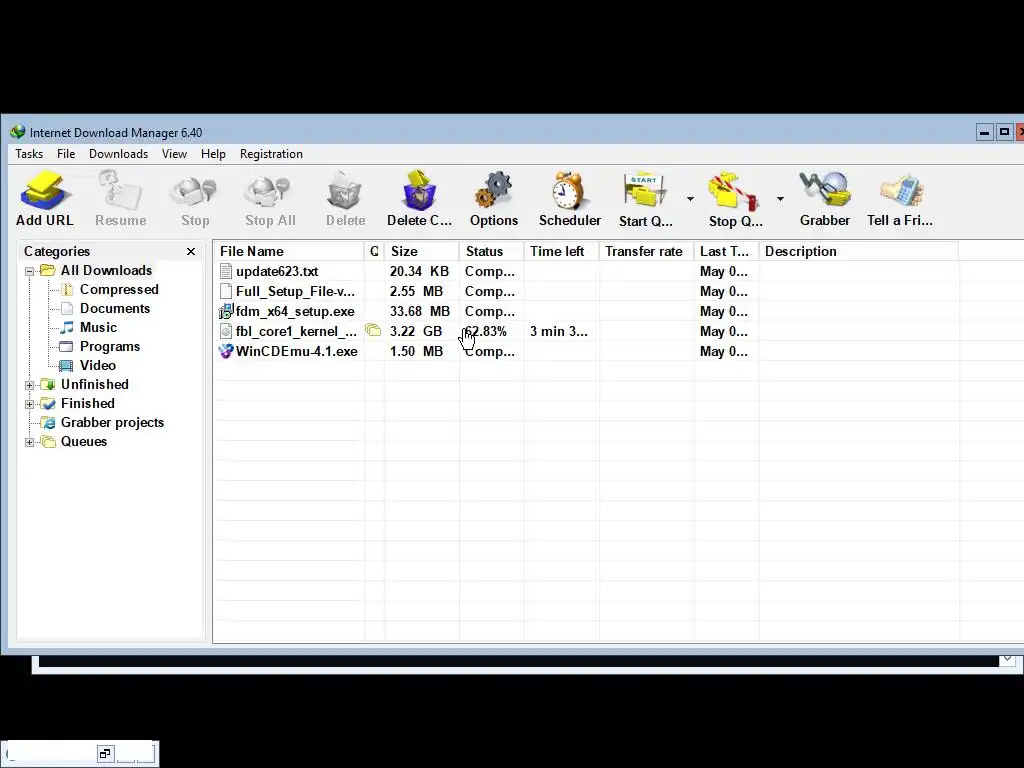
Task: Maximize the Internet Download Manager window
Action: (1004, 133)
